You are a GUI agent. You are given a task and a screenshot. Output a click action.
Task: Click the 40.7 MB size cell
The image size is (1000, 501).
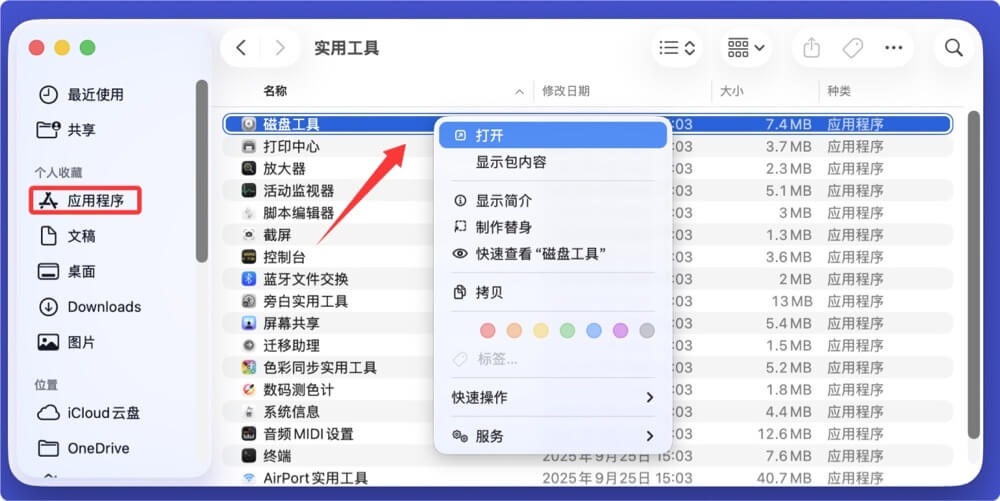pyautogui.click(x=784, y=478)
